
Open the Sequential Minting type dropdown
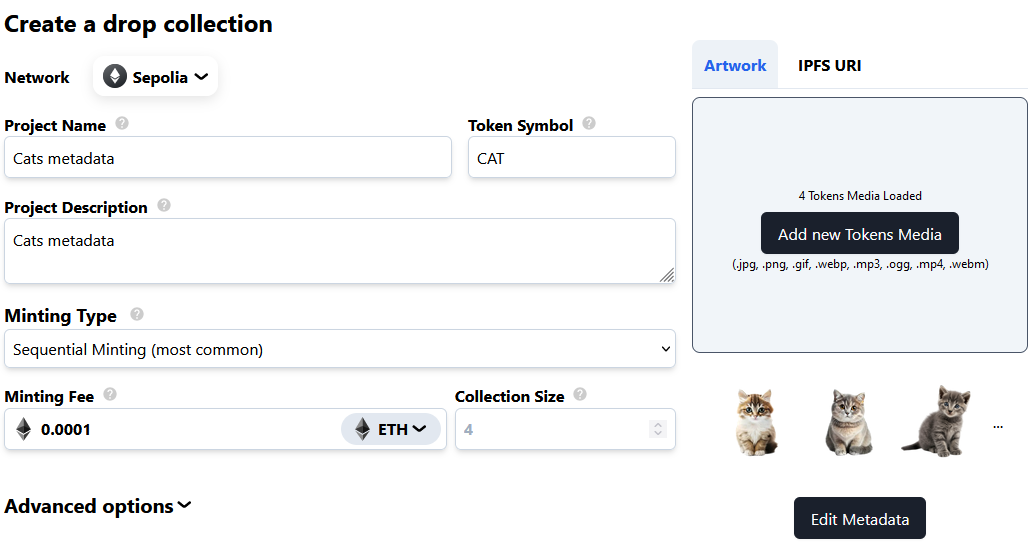click(340, 349)
